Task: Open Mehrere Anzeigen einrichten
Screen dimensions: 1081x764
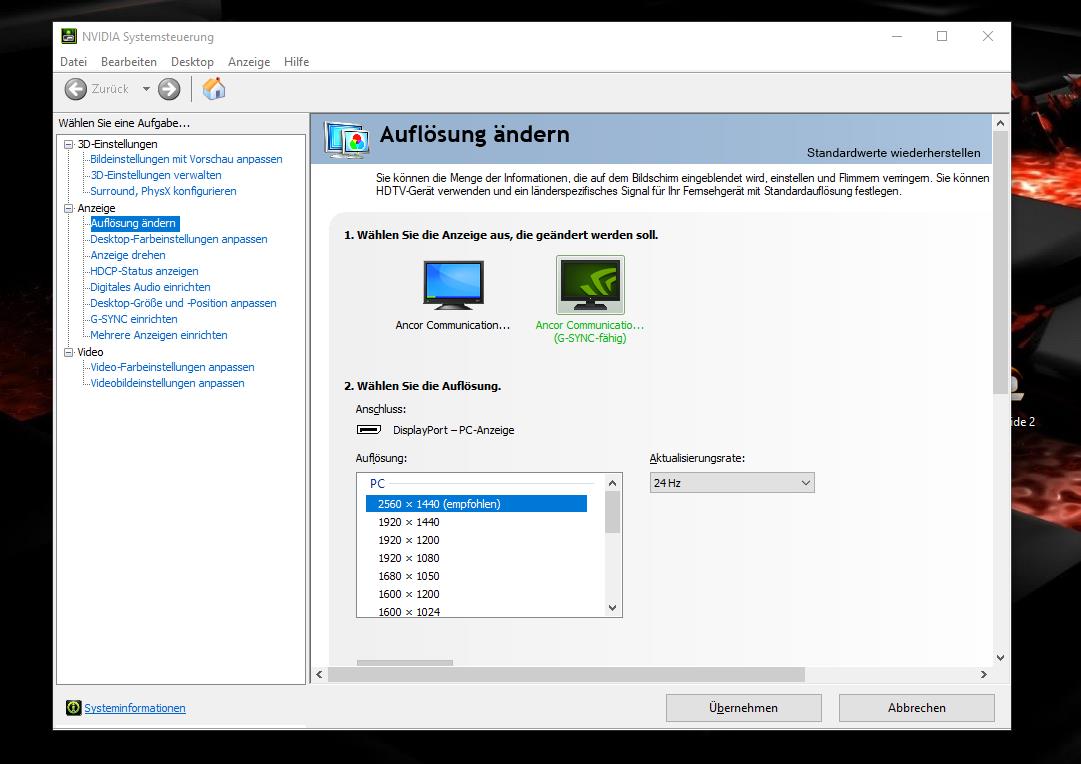Action: 159,335
